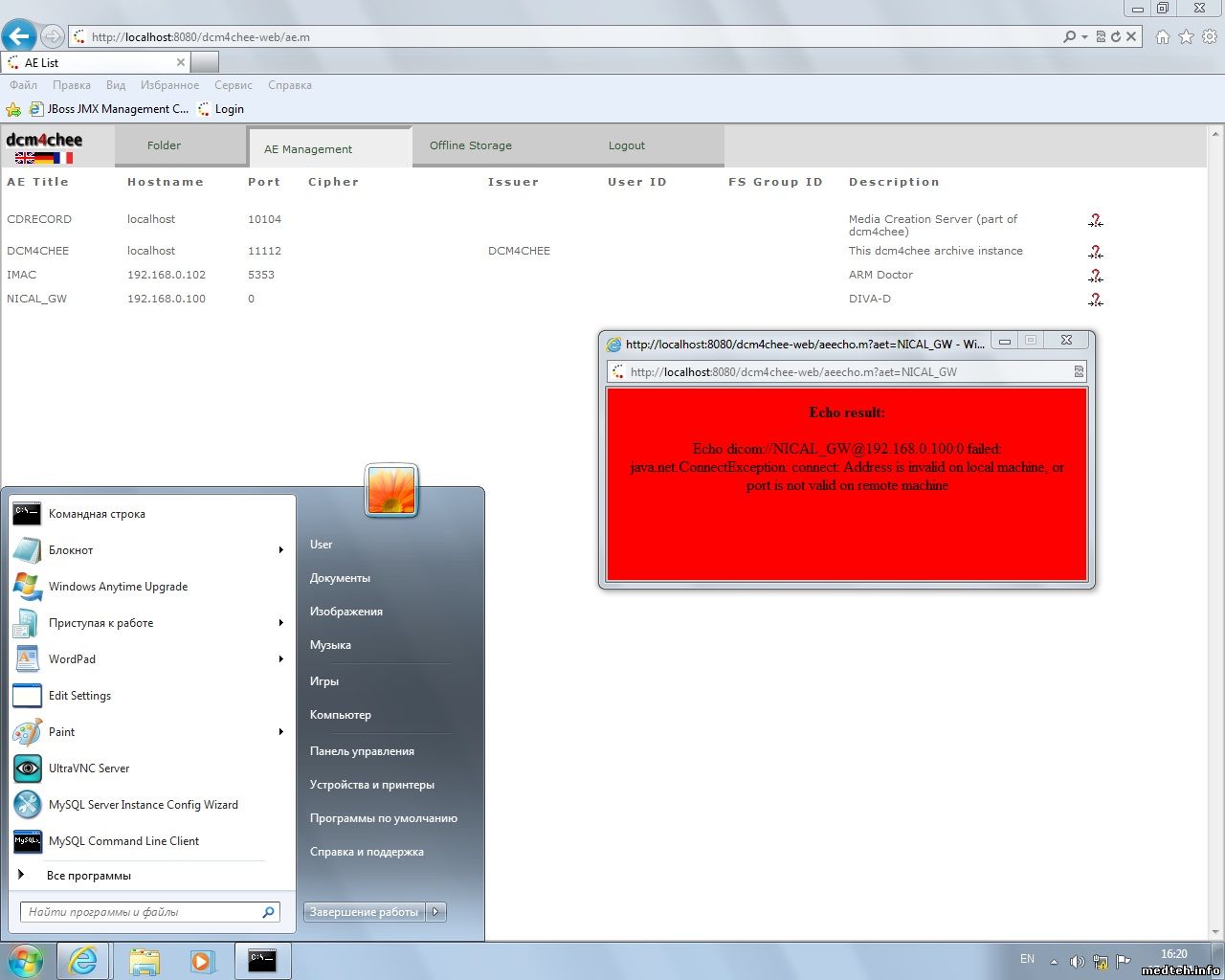Open the Избранное menu
1225x980 pixels.
(169, 85)
